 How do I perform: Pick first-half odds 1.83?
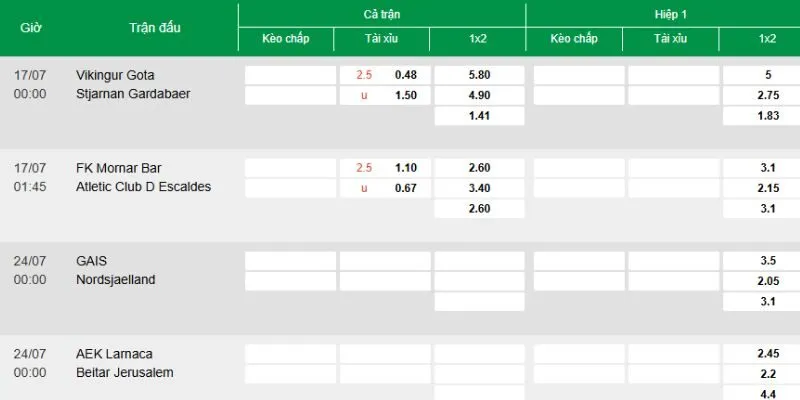(x=767, y=116)
